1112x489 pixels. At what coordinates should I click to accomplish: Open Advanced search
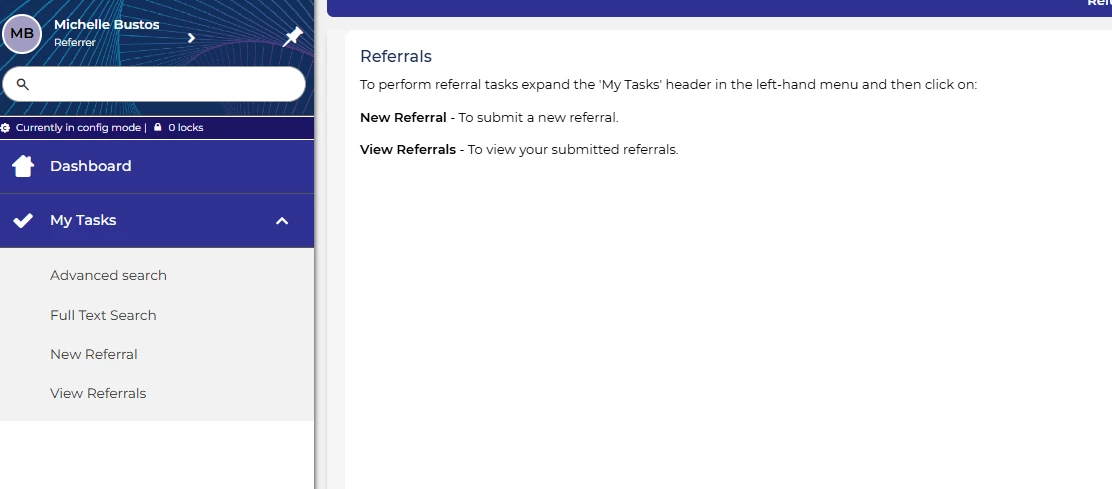[x=108, y=275]
